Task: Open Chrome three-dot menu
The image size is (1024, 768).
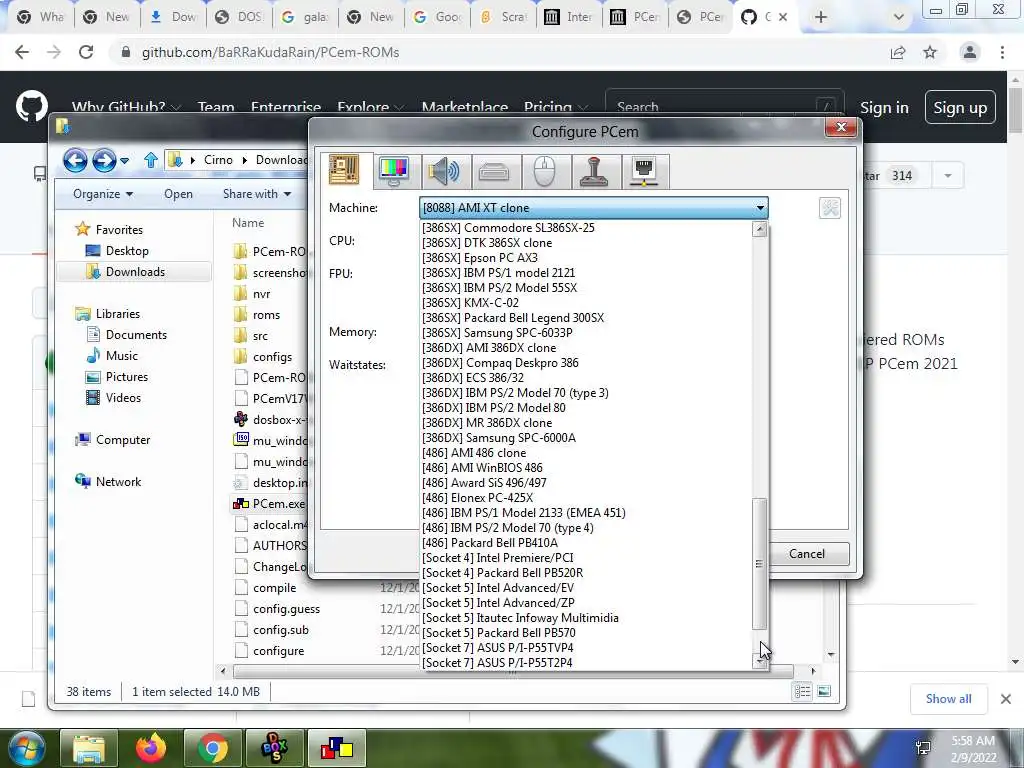Action: point(1002,52)
